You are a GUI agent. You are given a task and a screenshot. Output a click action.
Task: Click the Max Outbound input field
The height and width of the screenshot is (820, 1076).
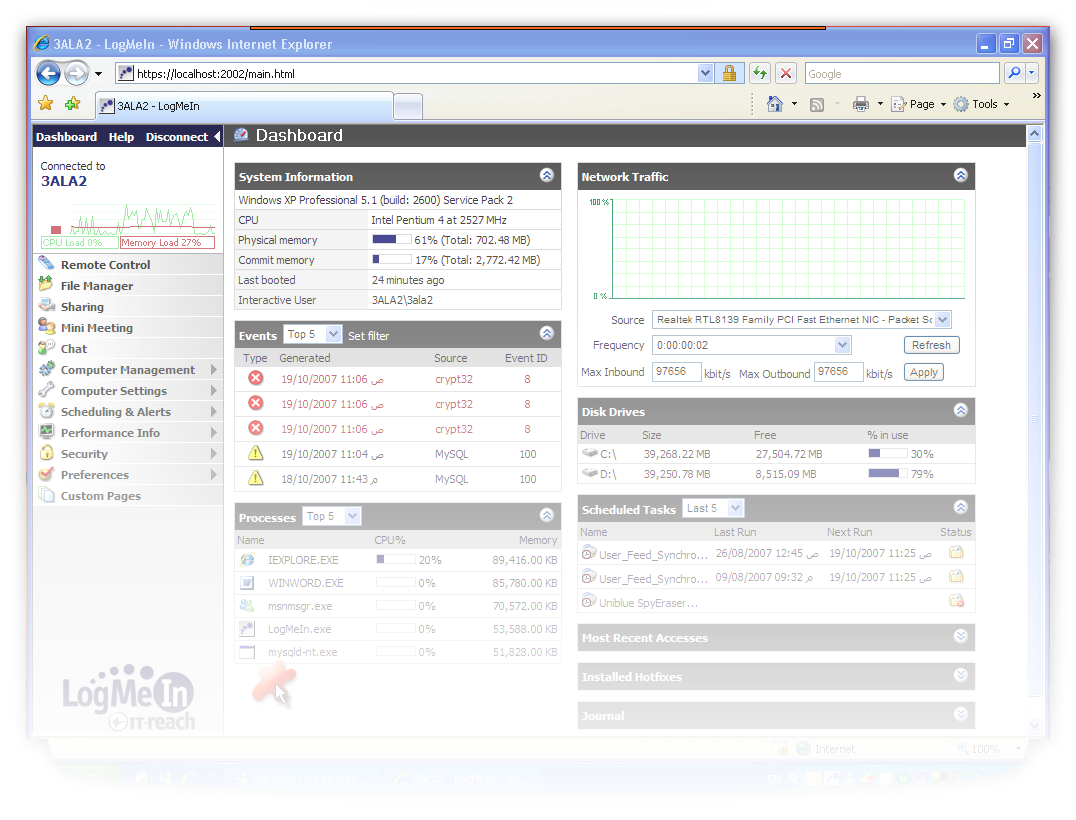point(838,372)
